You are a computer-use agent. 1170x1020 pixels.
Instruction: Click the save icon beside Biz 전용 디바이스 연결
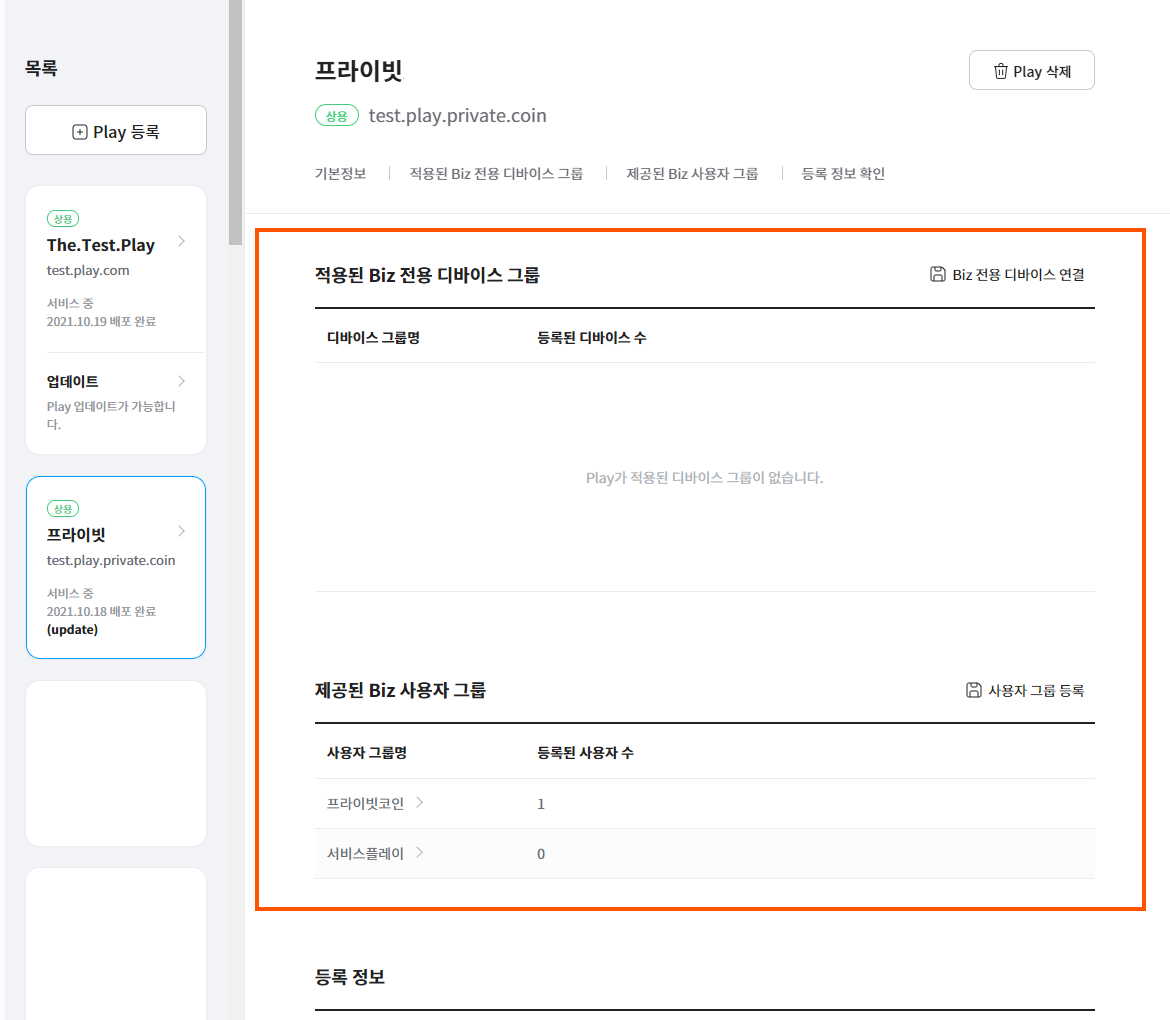pyautogui.click(x=937, y=274)
